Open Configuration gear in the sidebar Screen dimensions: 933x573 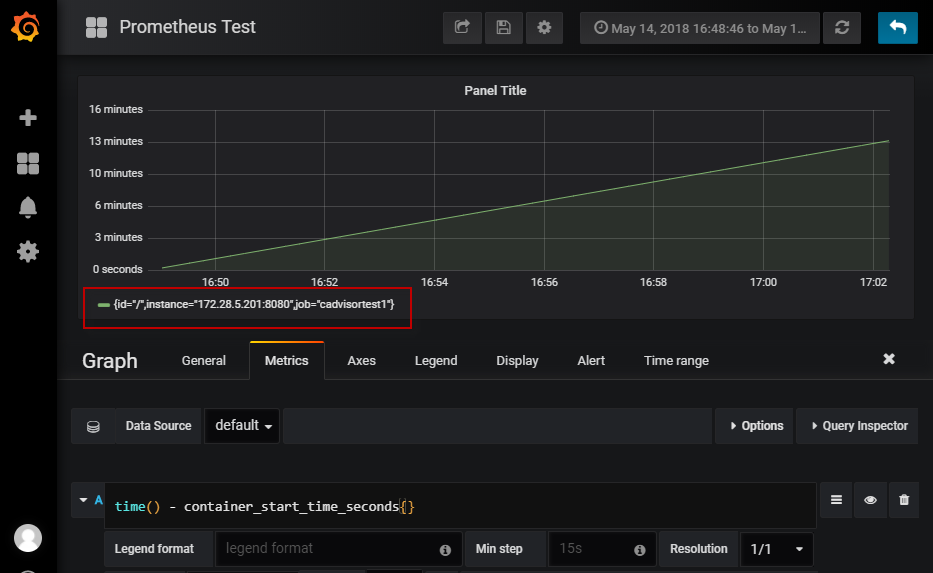[x=27, y=252]
